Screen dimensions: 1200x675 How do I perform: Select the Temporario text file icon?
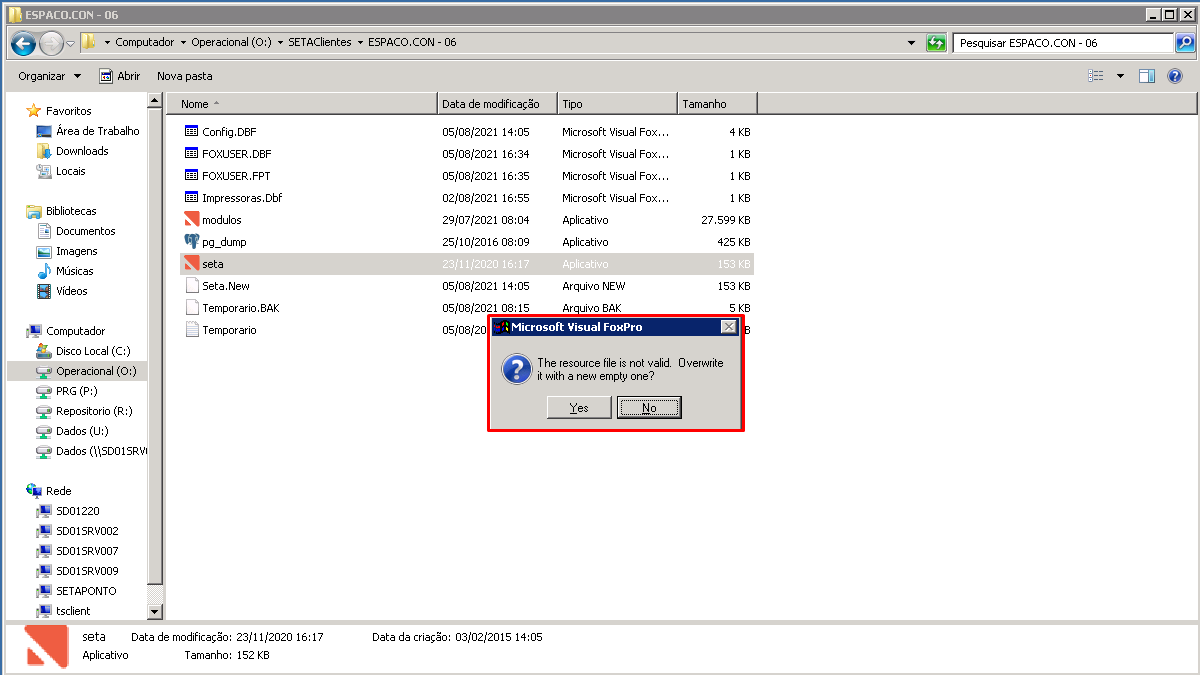pyautogui.click(x=192, y=330)
